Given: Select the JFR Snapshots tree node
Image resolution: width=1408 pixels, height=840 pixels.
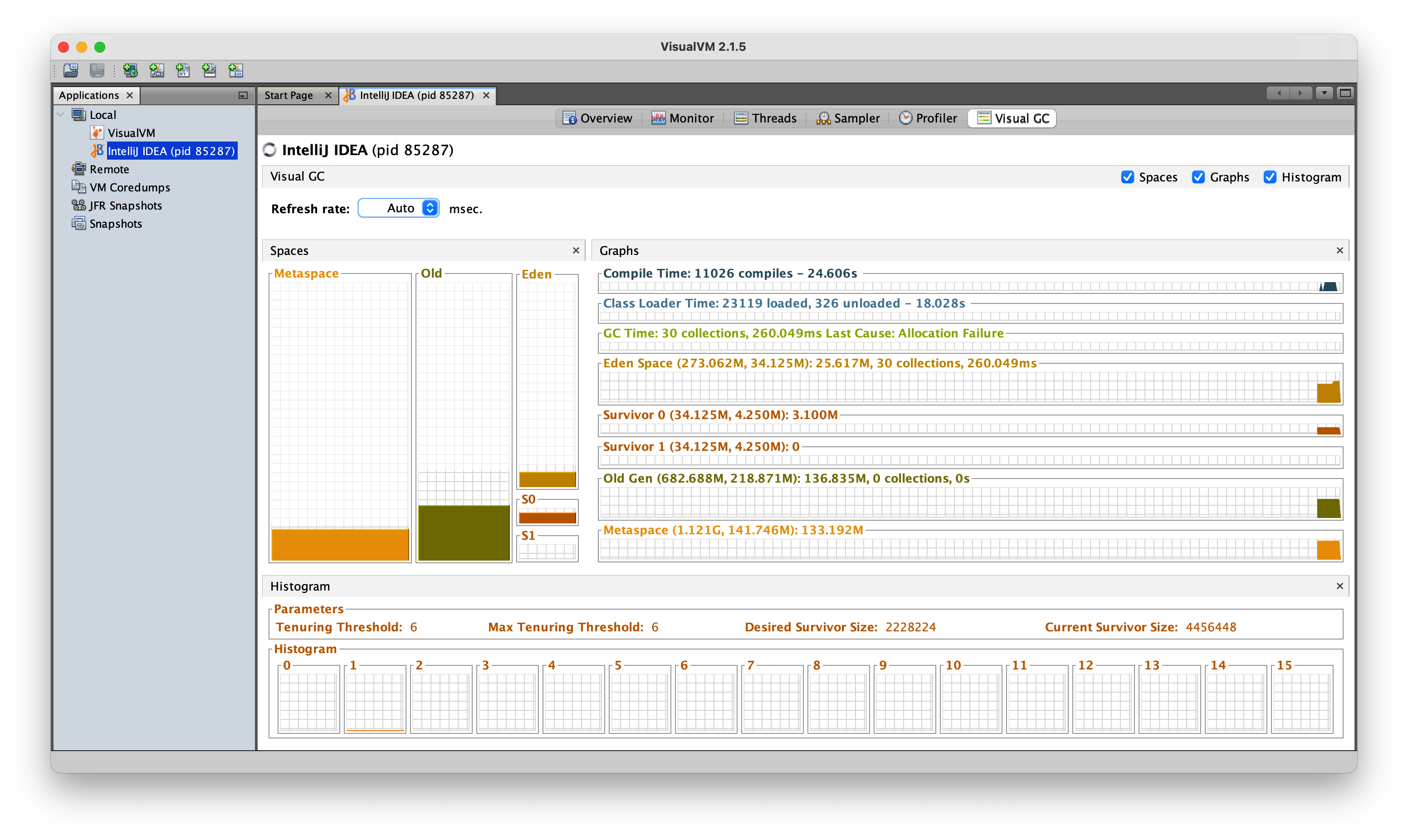Looking at the screenshot, I should point(126,205).
